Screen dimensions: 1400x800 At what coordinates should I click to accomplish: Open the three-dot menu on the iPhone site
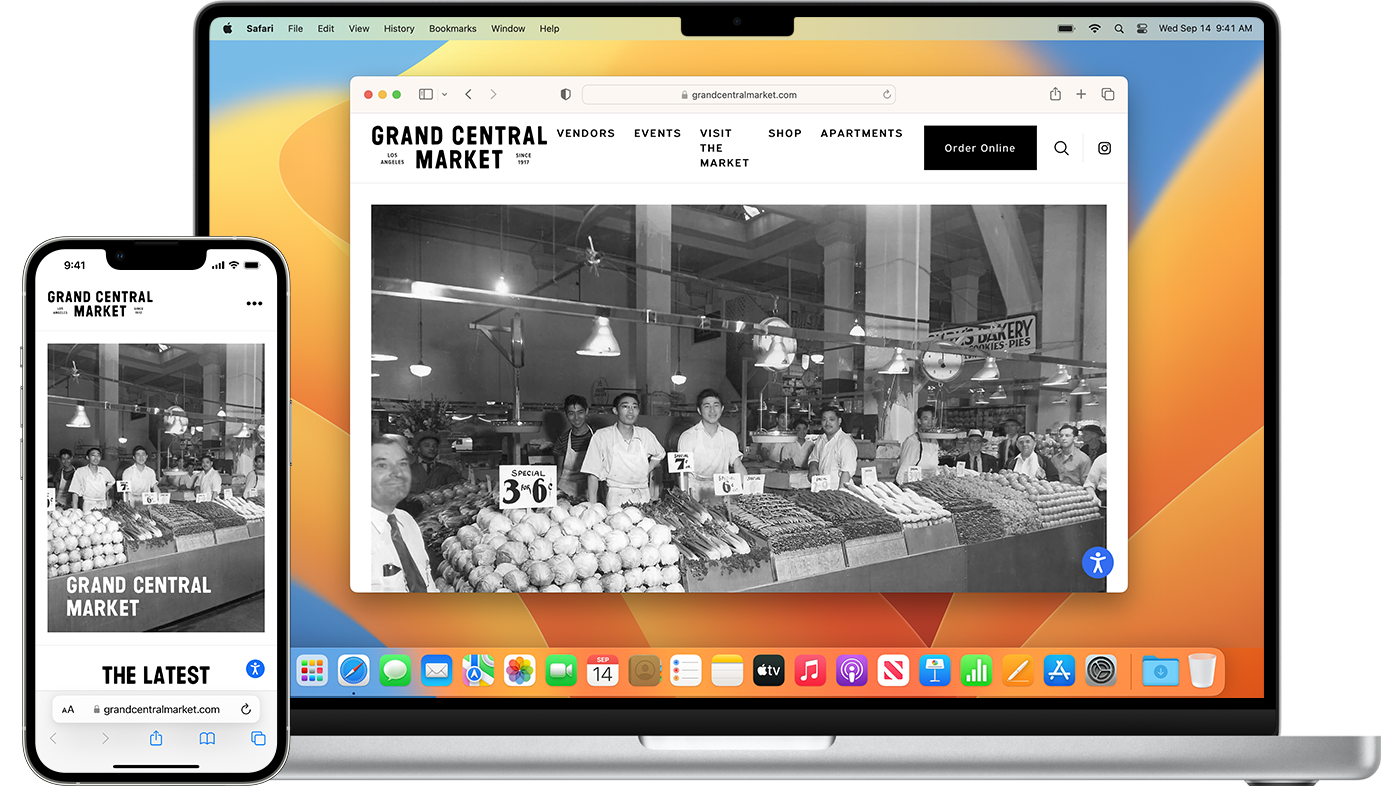tap(254, 304)
